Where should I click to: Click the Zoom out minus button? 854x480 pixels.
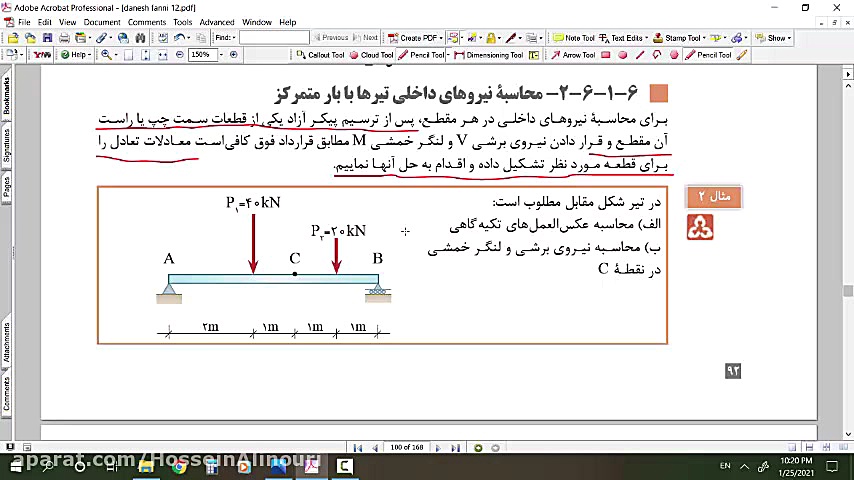(x=180, y=54)
